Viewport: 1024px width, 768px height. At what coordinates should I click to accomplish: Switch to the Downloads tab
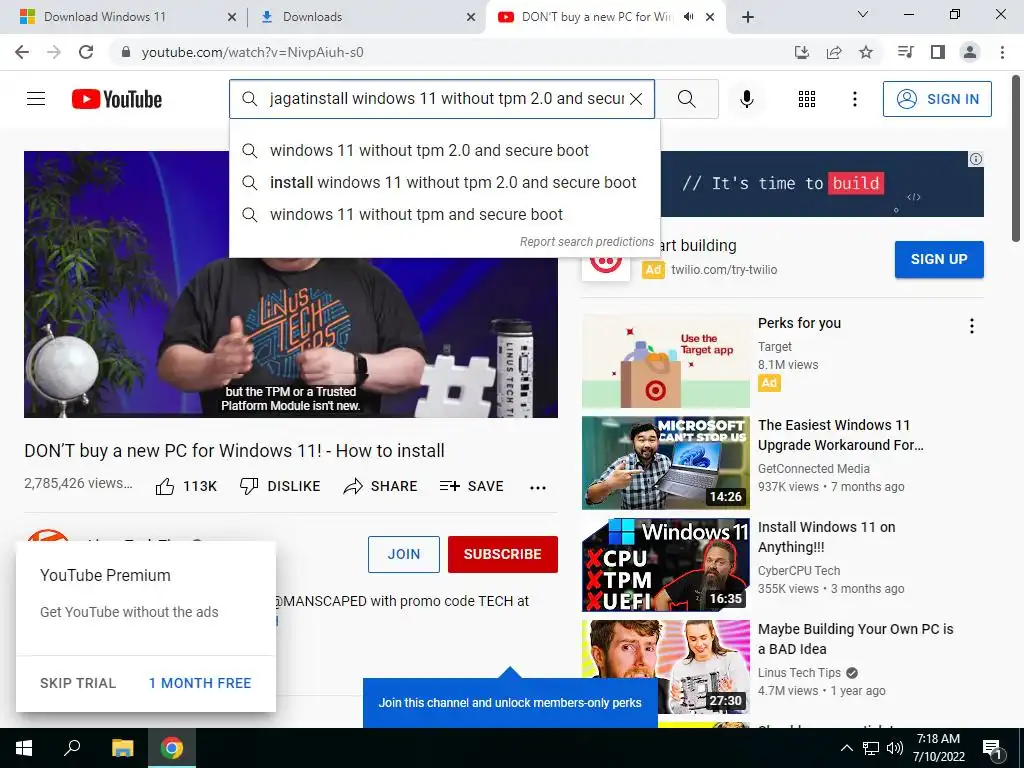(366, 17)
